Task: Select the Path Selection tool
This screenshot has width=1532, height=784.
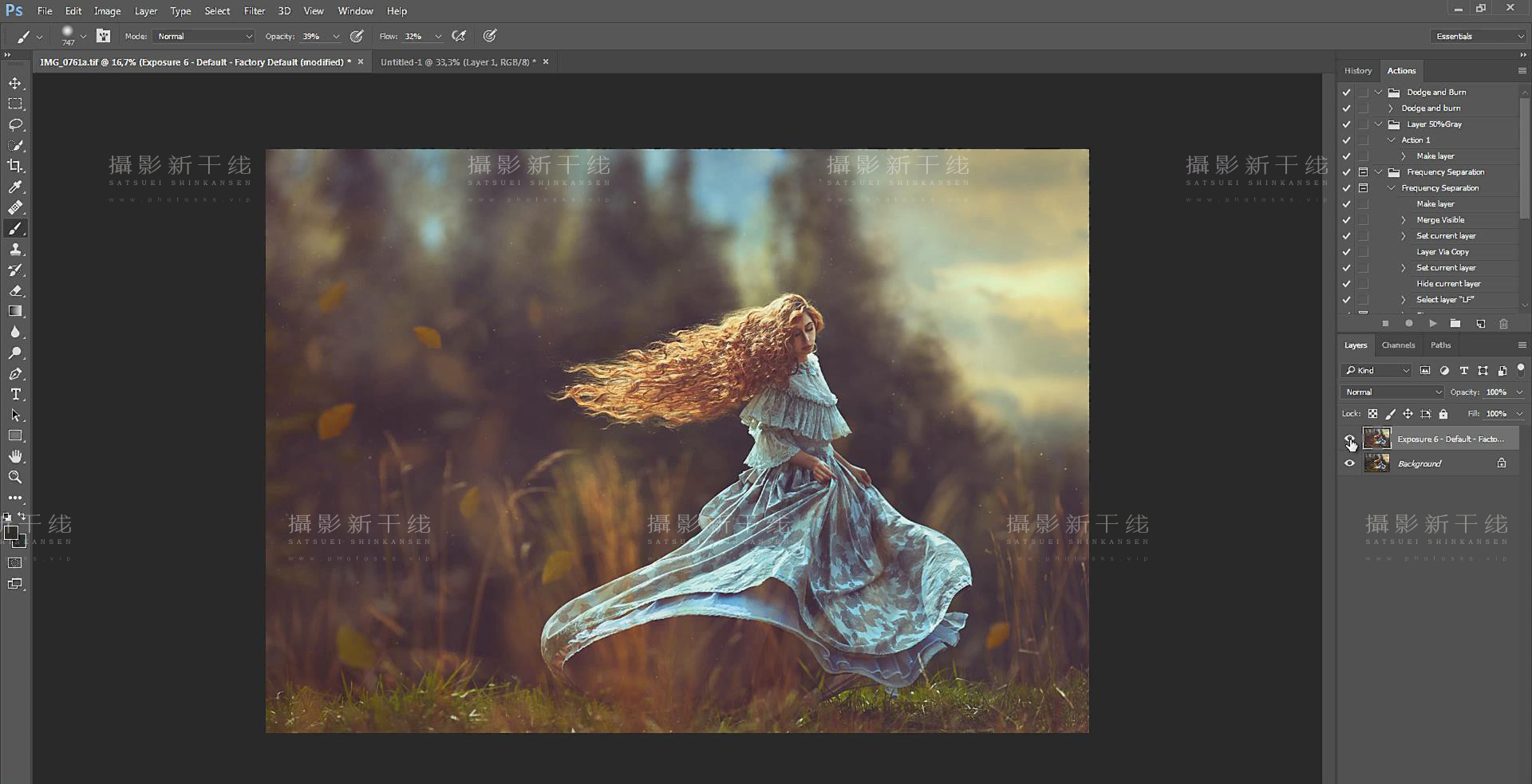Action: 15,416
